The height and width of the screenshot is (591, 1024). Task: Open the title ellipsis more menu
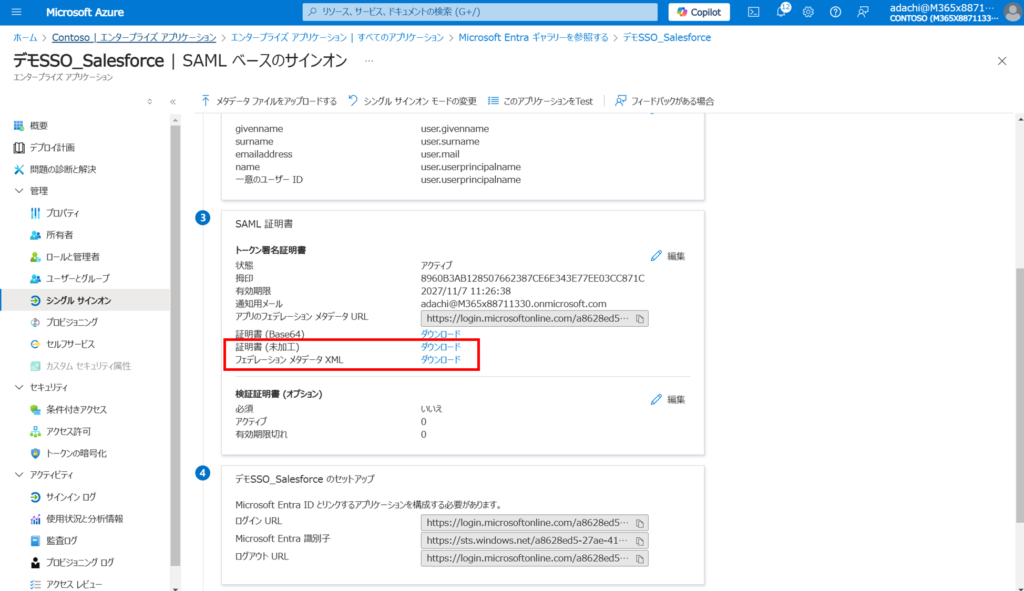point(369,61)
